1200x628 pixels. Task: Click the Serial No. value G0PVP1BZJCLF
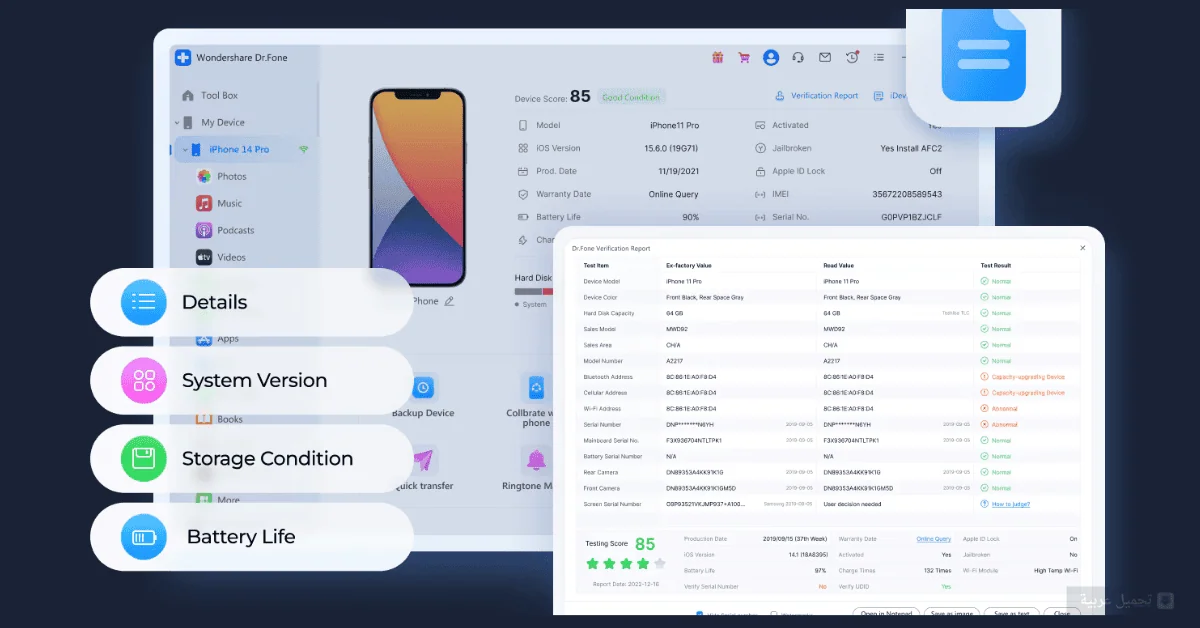click(912, 217)
